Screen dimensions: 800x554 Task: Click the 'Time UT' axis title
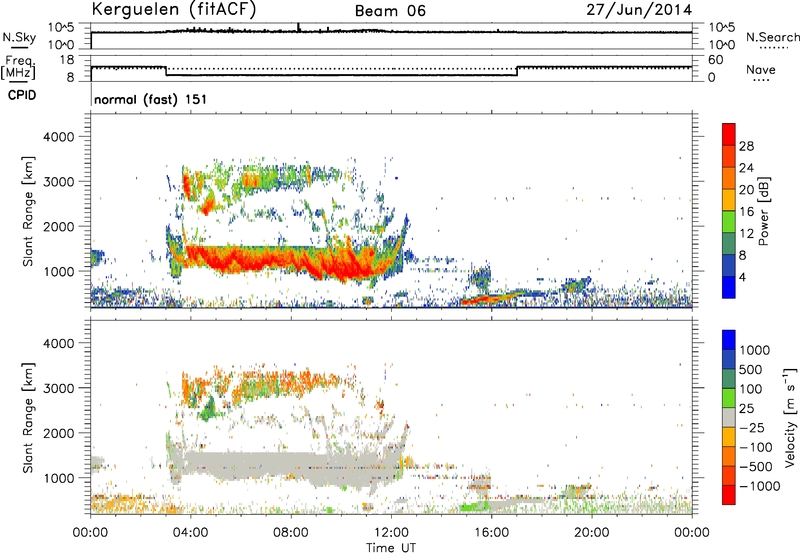(x=391, y=548)
